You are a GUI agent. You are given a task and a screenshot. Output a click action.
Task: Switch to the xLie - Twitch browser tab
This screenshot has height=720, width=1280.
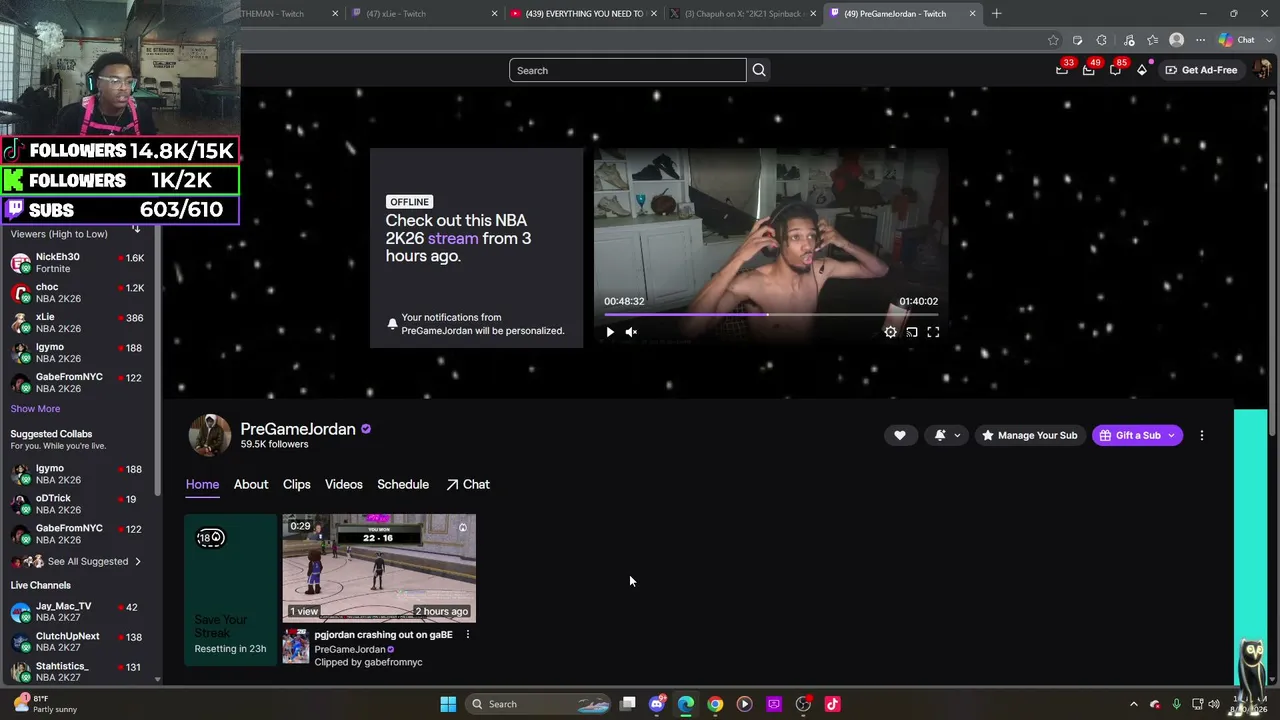coord(423,14)
